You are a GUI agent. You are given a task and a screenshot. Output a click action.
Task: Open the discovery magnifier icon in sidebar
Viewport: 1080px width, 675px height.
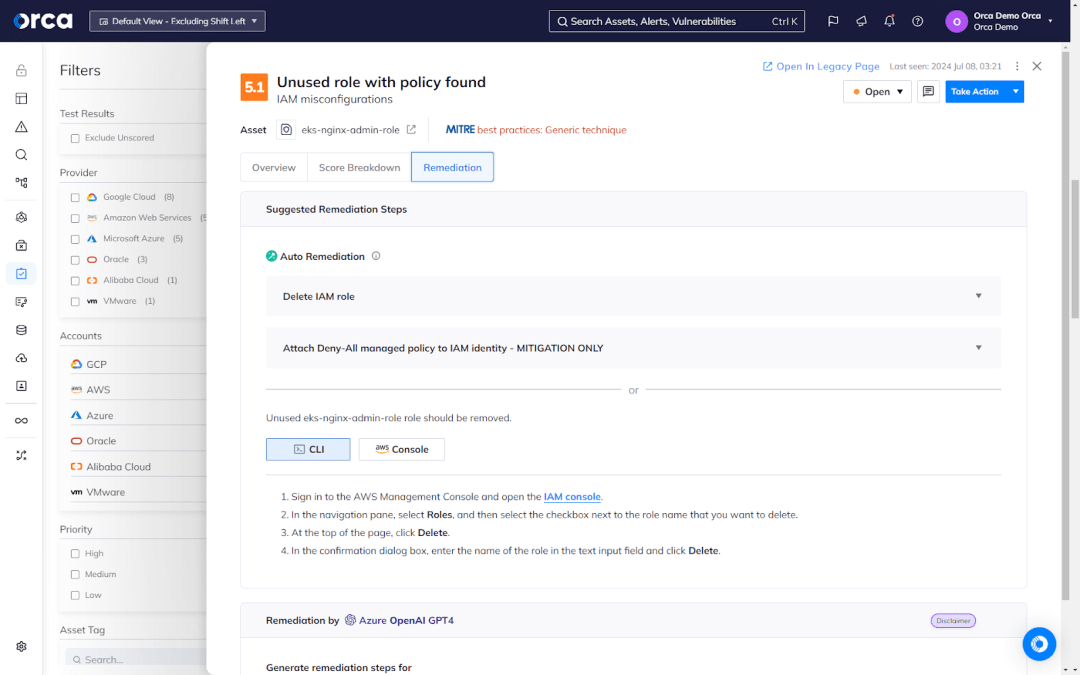tap(21, 155)
